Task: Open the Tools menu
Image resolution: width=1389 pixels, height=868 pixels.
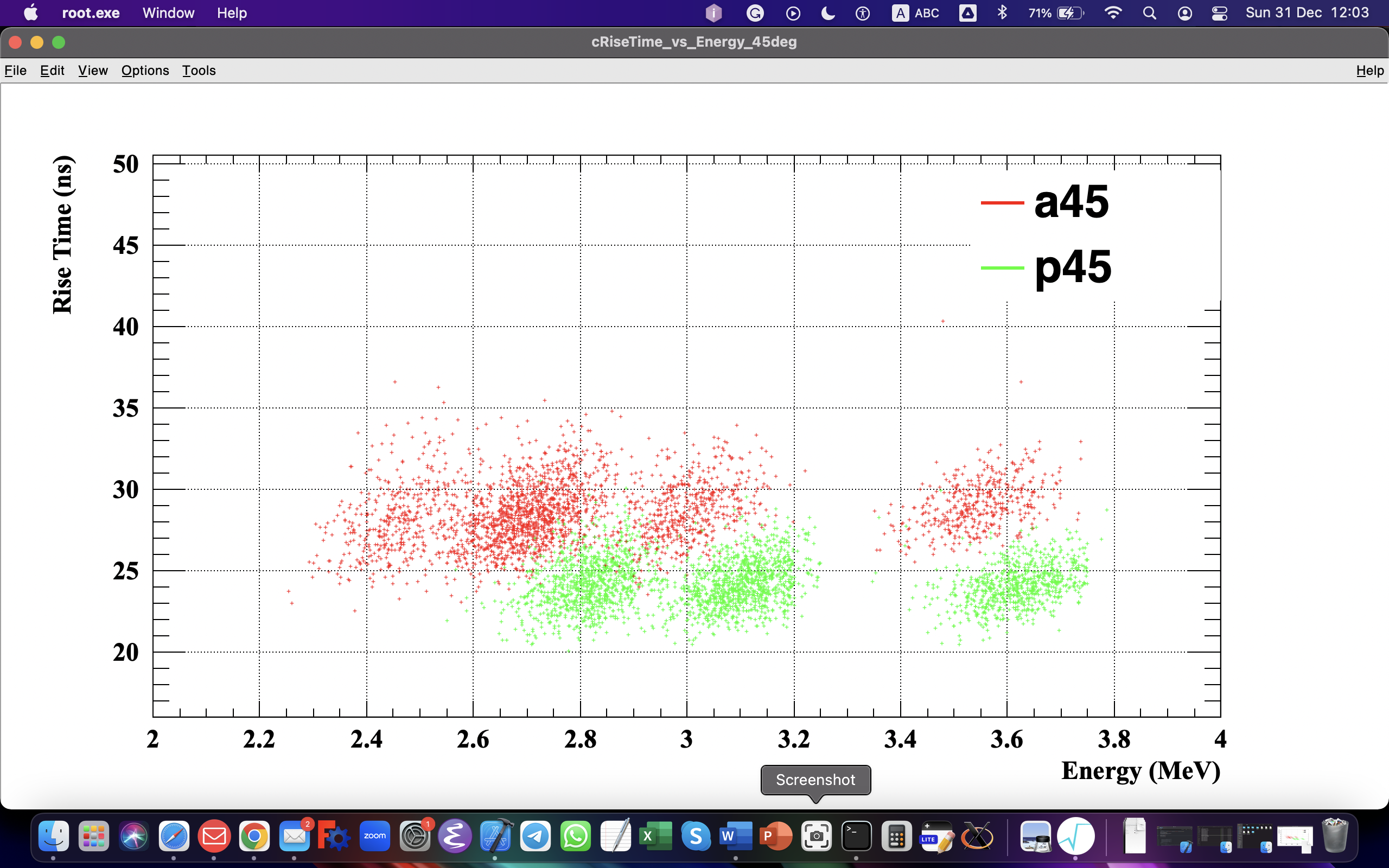Action: (199, 70)
